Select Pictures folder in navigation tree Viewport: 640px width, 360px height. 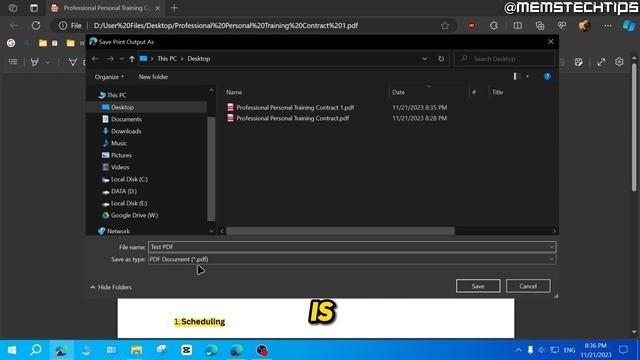coord(117,155)
